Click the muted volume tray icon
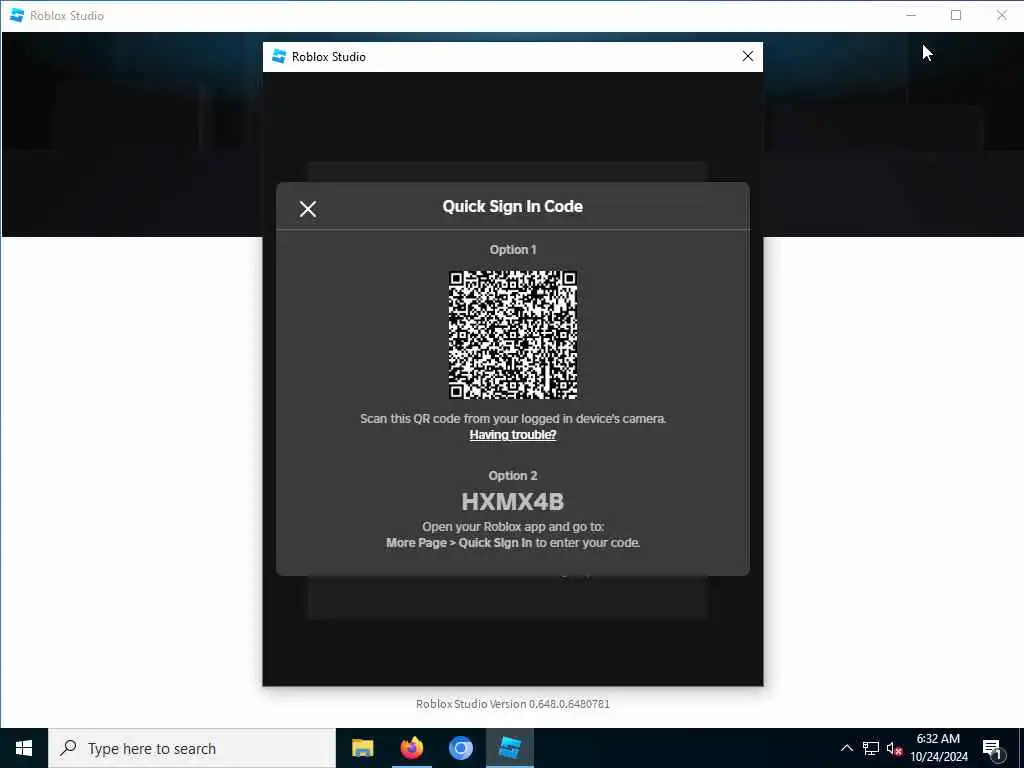 pyautogui.click(x=895, y=748)
